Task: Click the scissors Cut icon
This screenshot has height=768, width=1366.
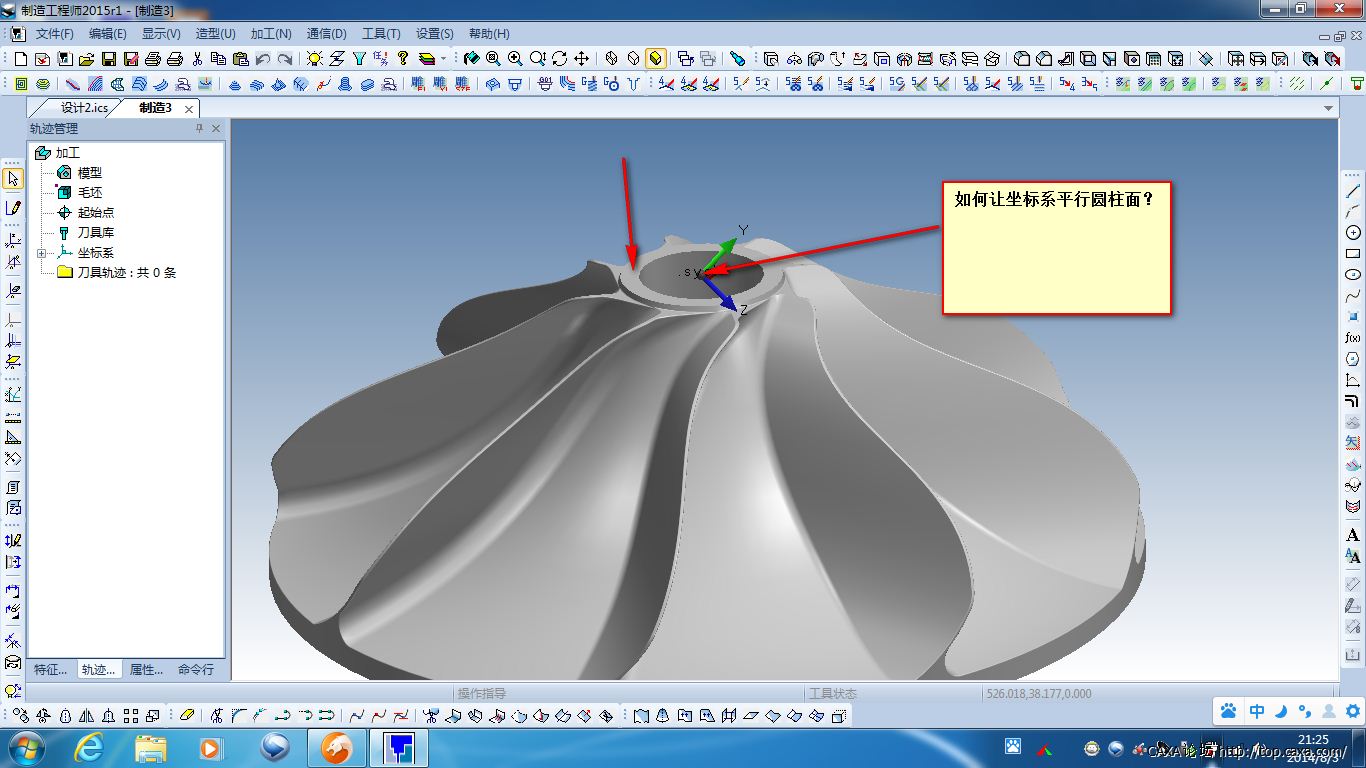Action: click(x=197, y=59)
